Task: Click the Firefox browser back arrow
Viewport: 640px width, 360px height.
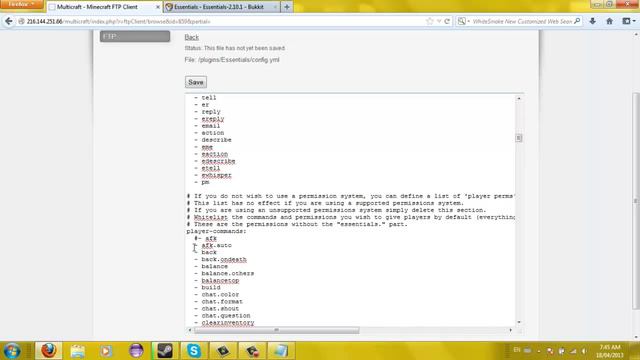Action: [9, 21]
